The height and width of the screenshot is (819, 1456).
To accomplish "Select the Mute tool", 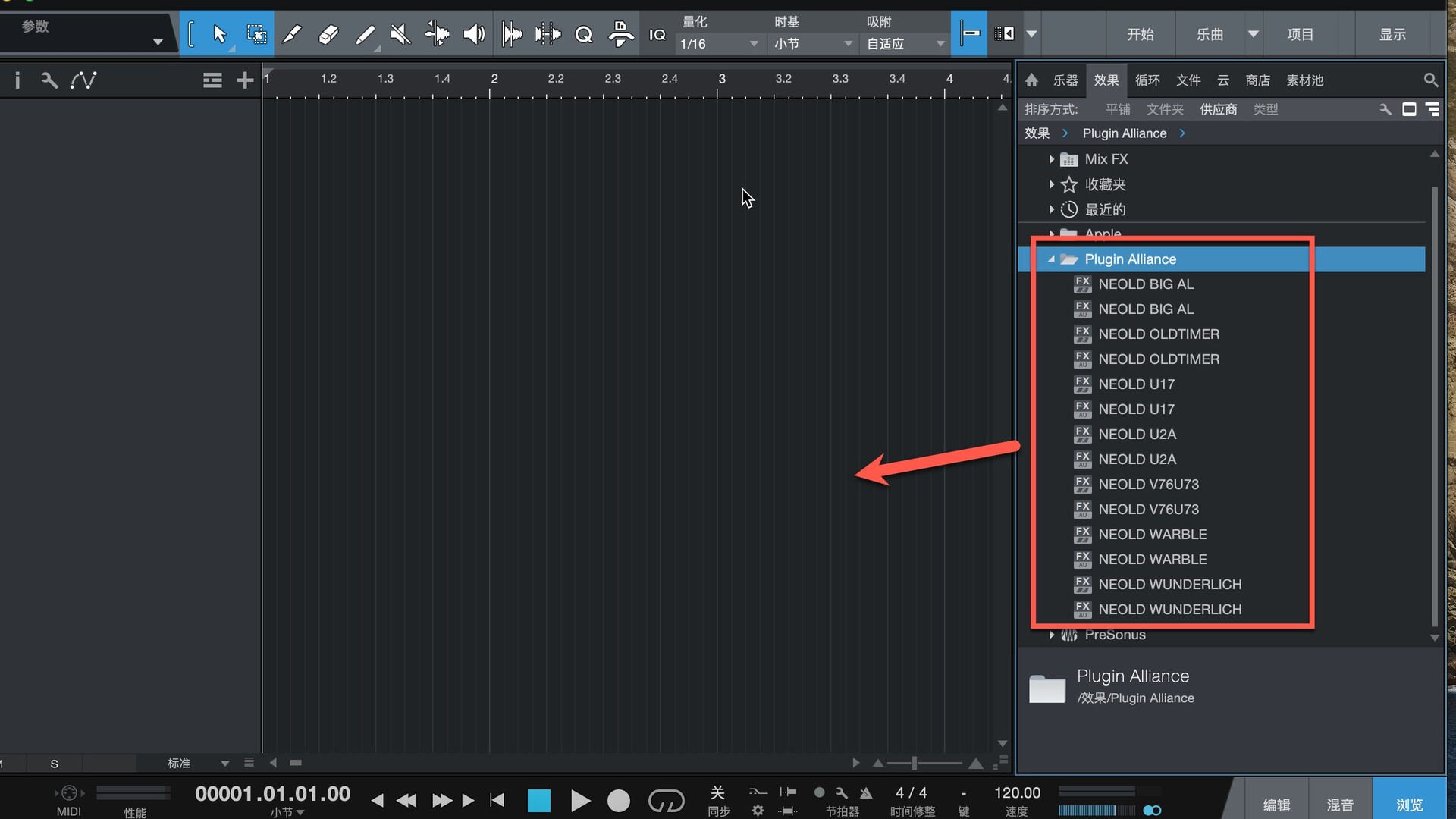I will (x=400, y=34).
